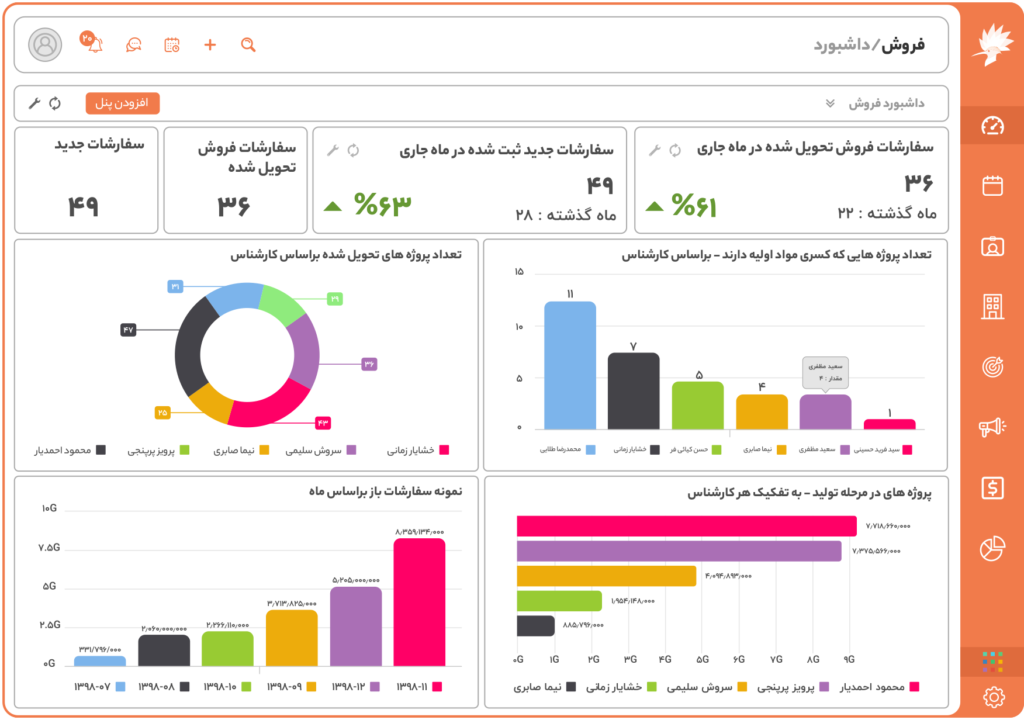Image resolution: width=1024 pixels, height=720 pixels.
Task: Open the chat messages icon
Action: click(133, 46)
